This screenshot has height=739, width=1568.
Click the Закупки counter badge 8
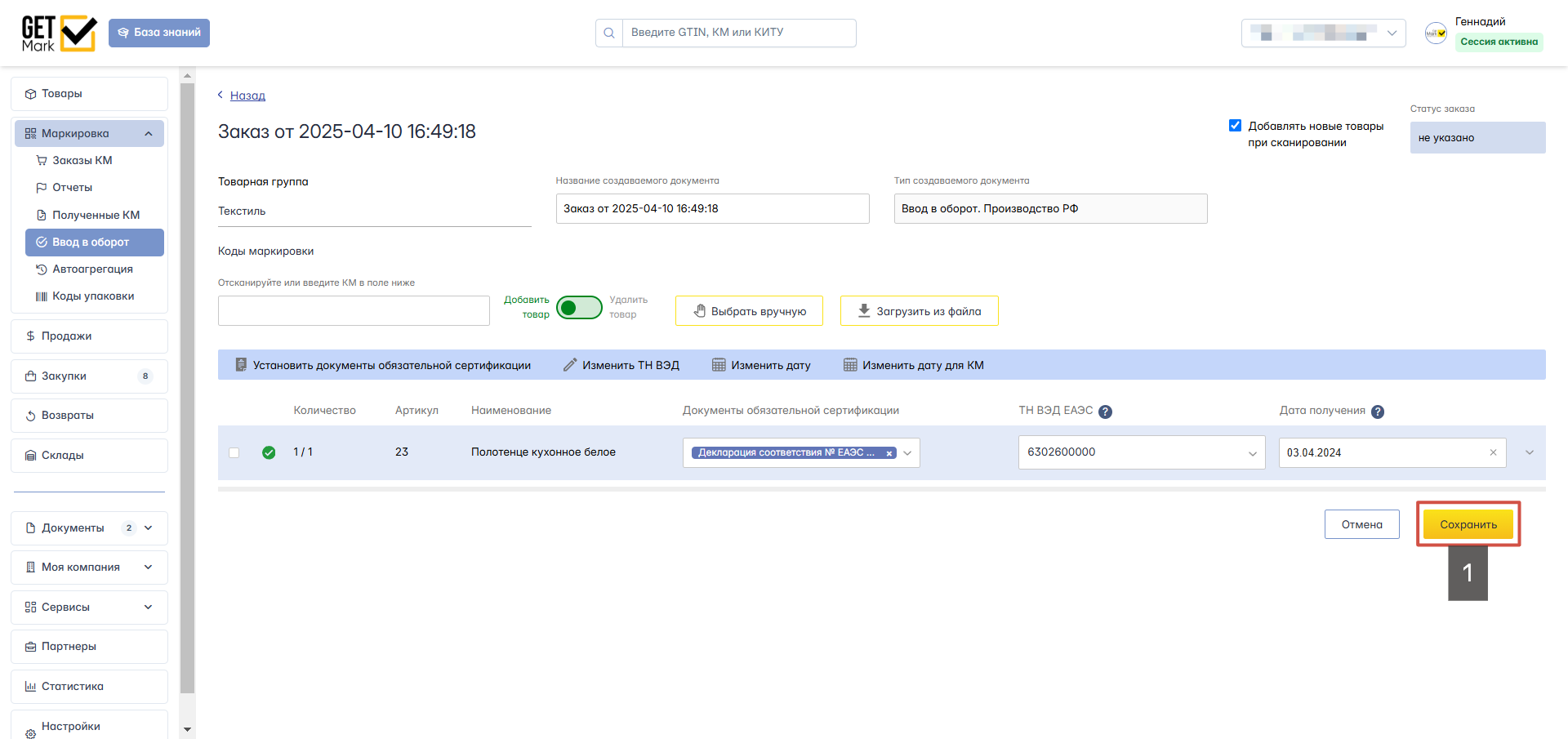pyautogui.click(x=145, y=376)
